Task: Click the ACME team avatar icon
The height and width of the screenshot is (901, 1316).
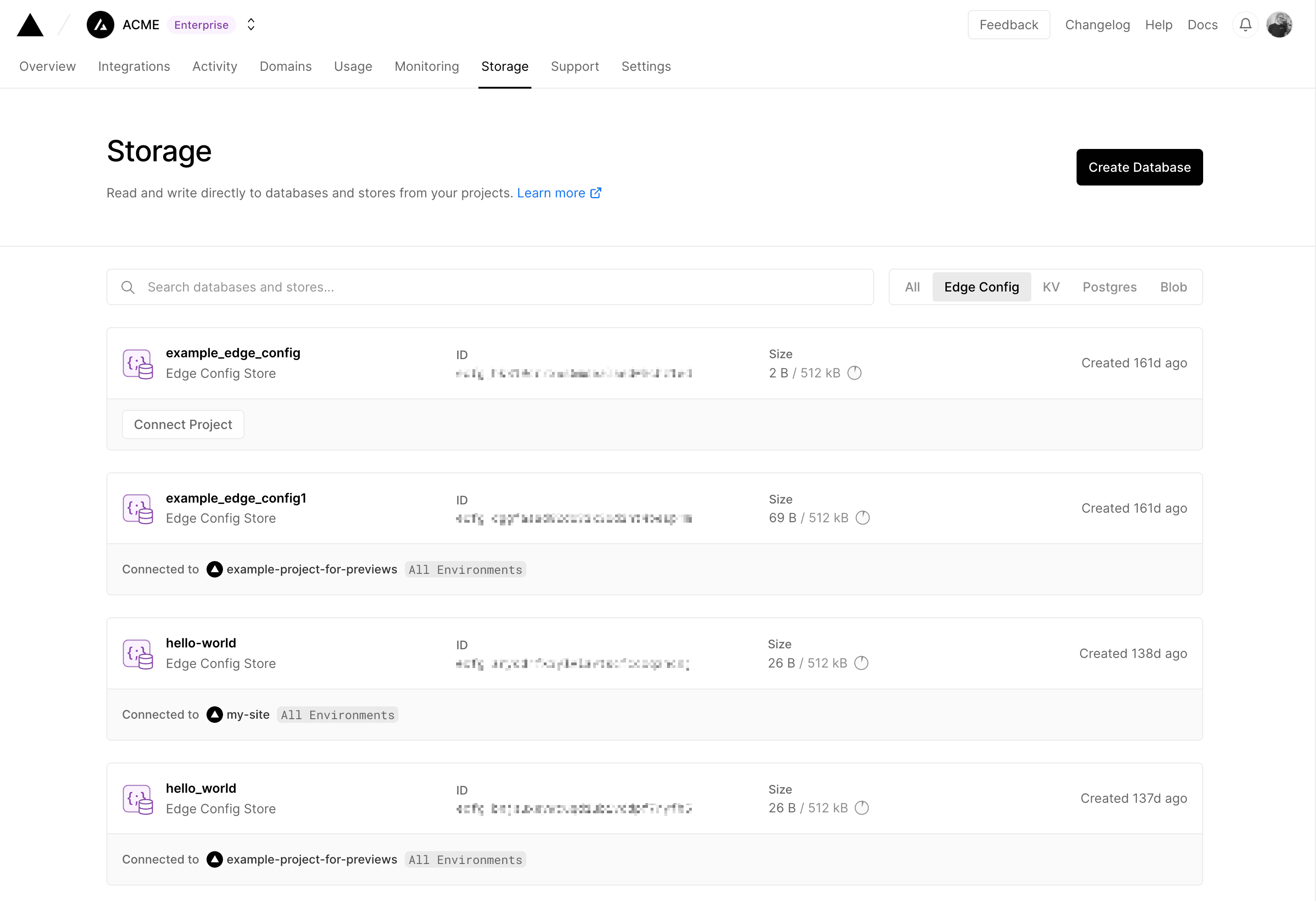Action: [x=100, y=25]
